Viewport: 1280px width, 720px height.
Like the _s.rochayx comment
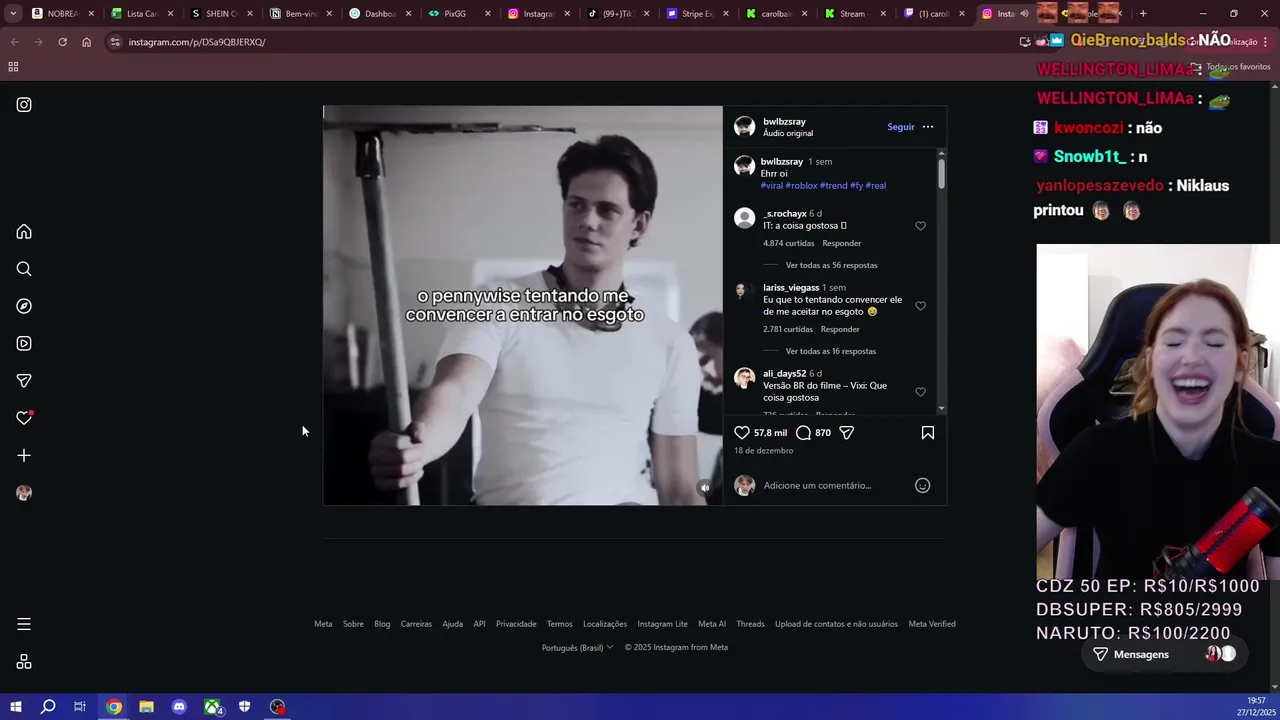point(920,226)
